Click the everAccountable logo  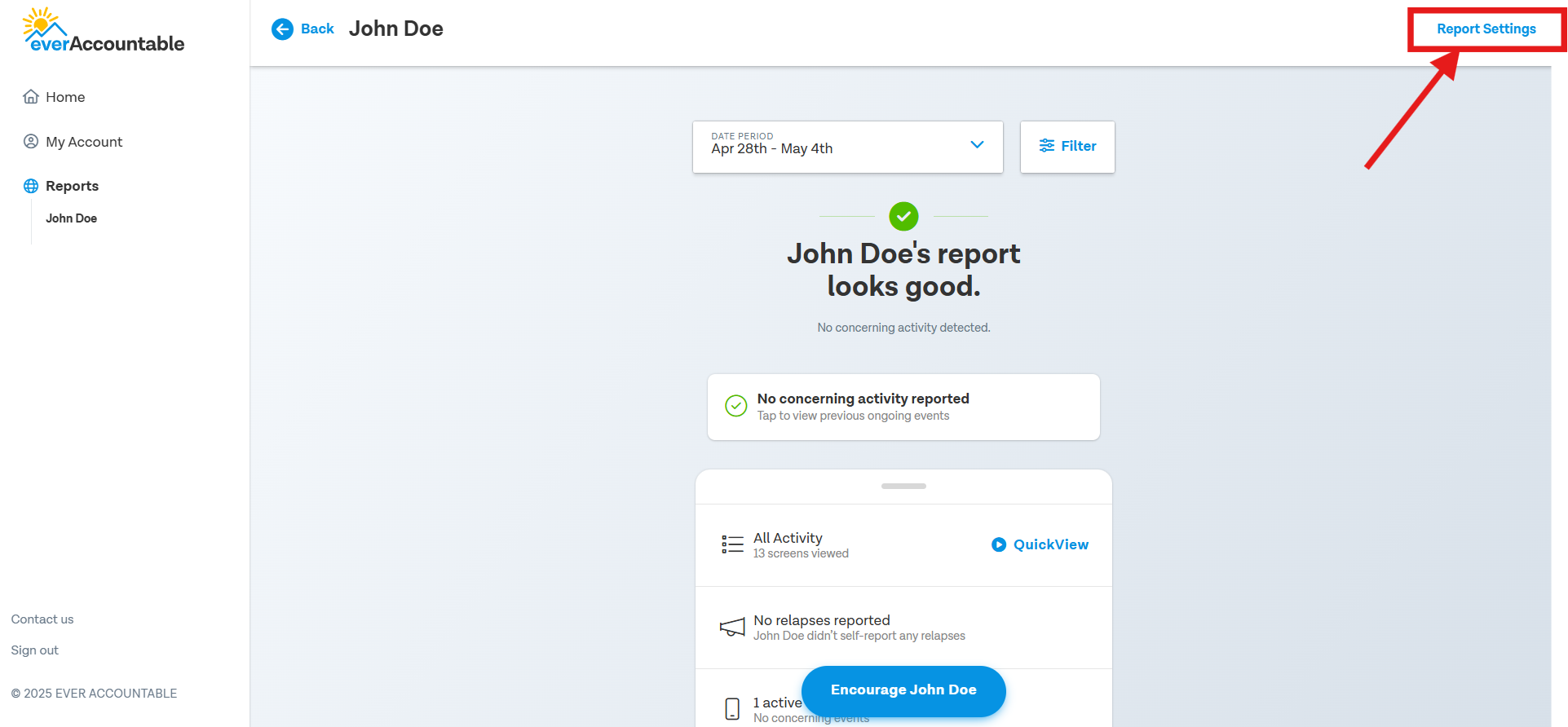coord(104,31)
